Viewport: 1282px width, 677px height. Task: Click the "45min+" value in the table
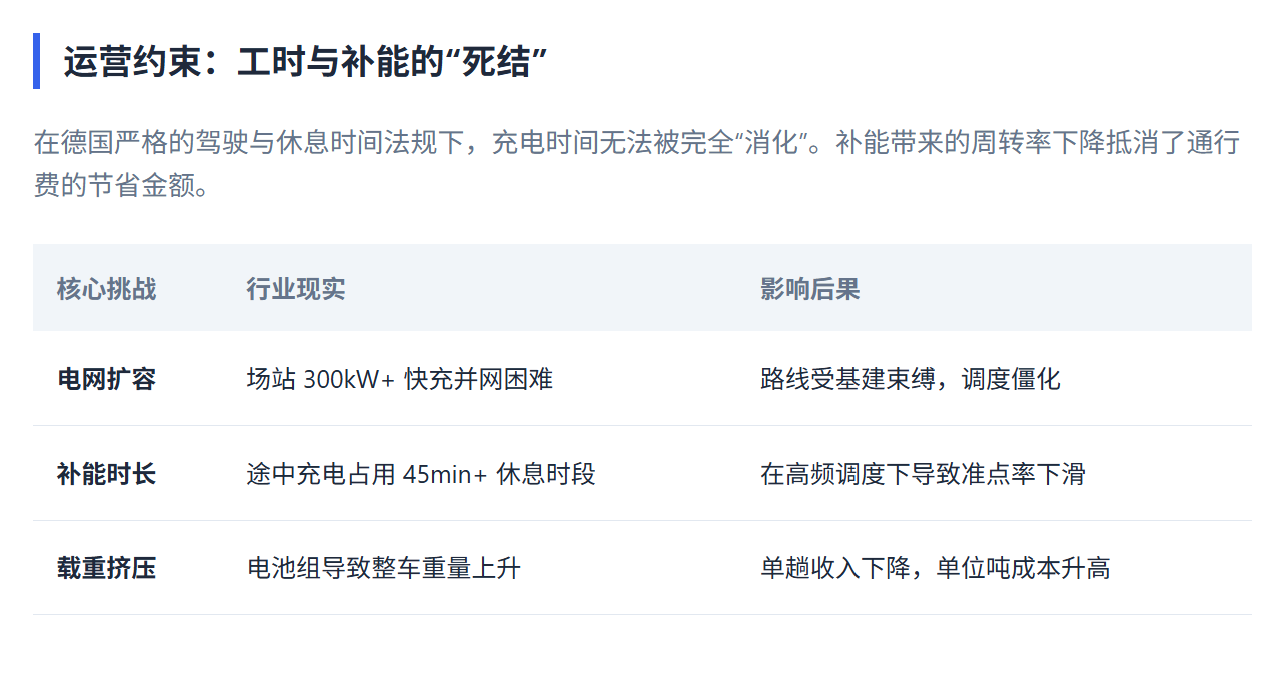pyautogui.click(x=445, y=474)
